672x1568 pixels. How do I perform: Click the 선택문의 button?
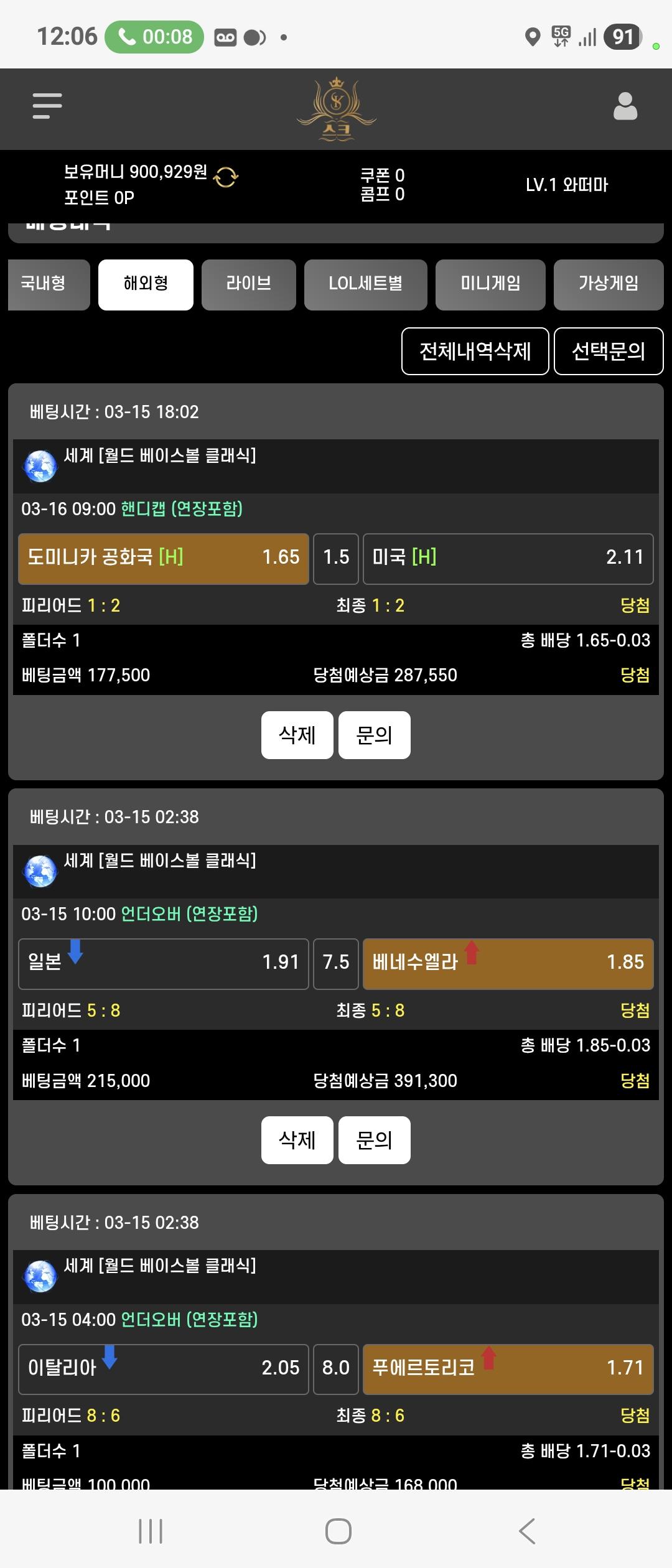(x=608, y=352)
